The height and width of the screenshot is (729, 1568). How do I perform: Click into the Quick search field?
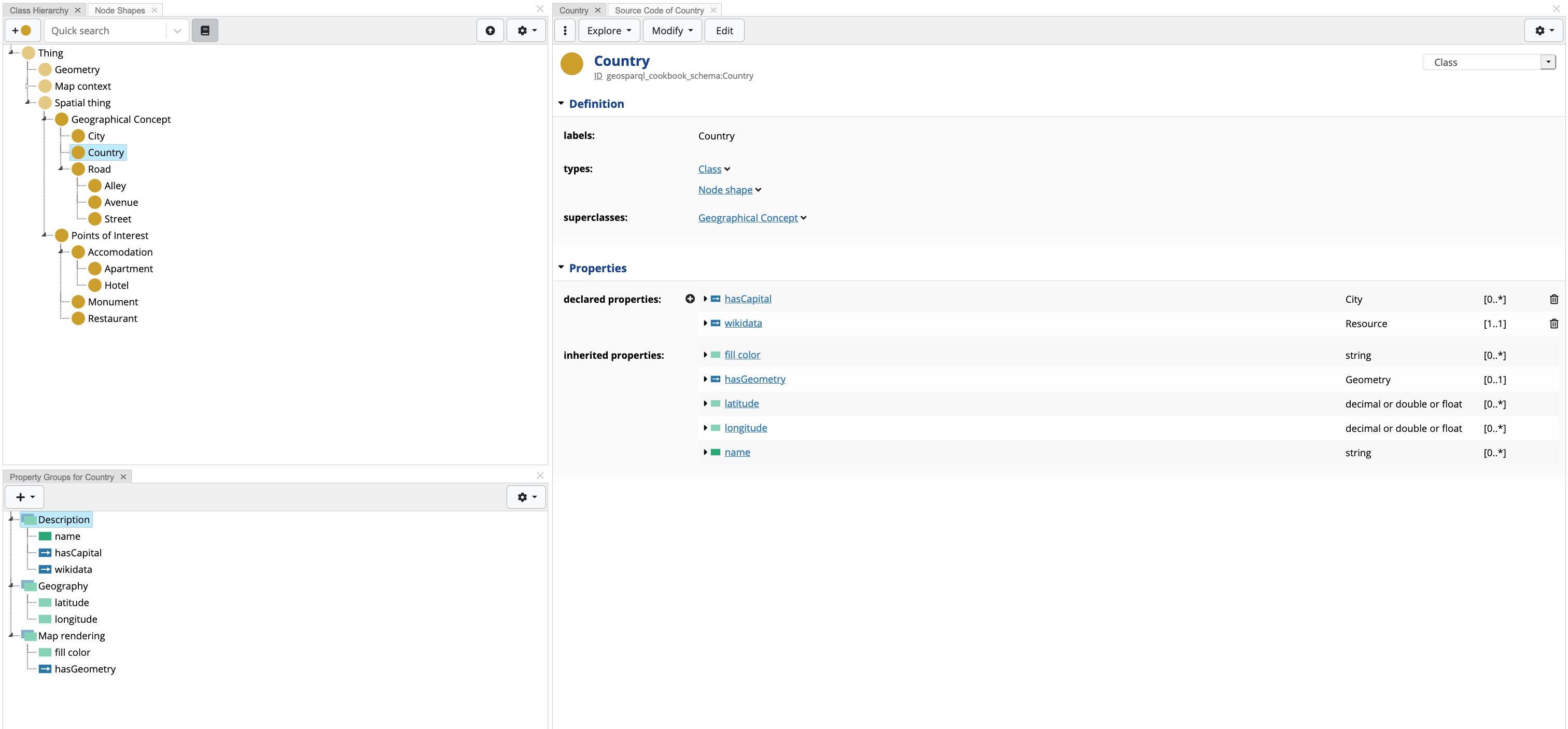tap(104, 31)
